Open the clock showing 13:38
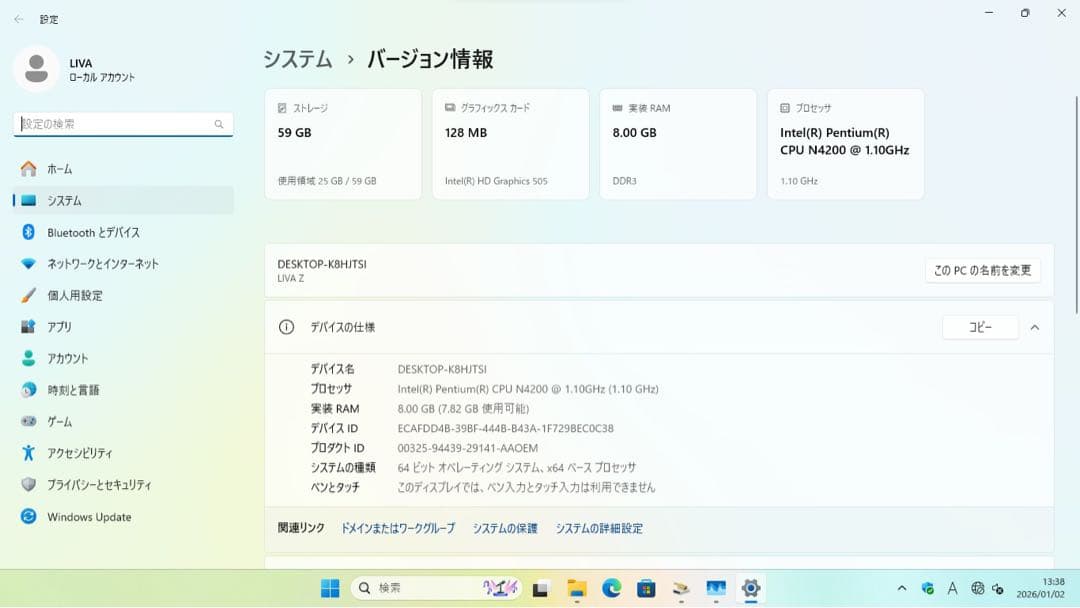This screenshot has width=1080, height=608. pos(1040,588)
